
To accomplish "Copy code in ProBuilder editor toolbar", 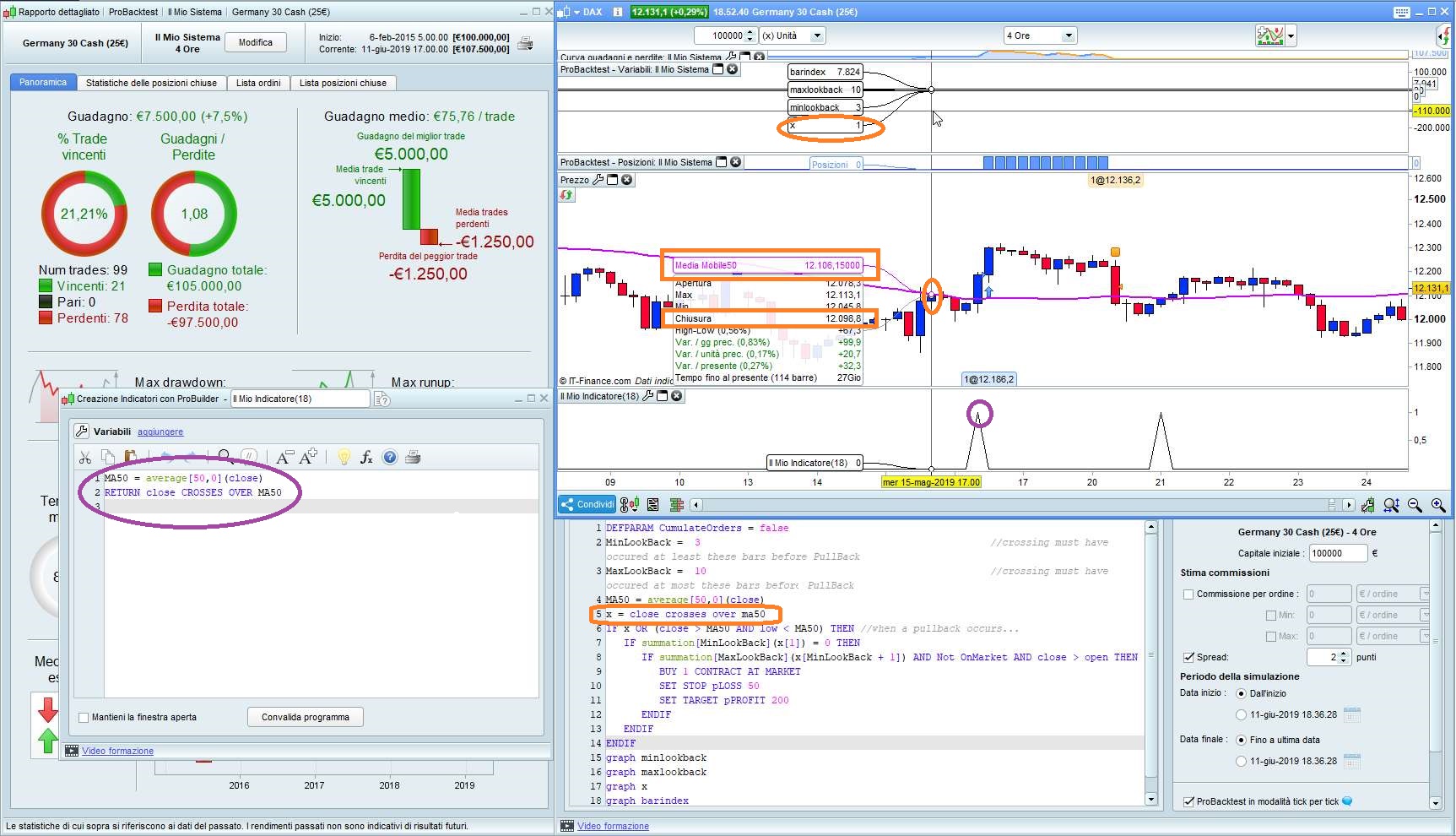I will [x=107, y=457].
